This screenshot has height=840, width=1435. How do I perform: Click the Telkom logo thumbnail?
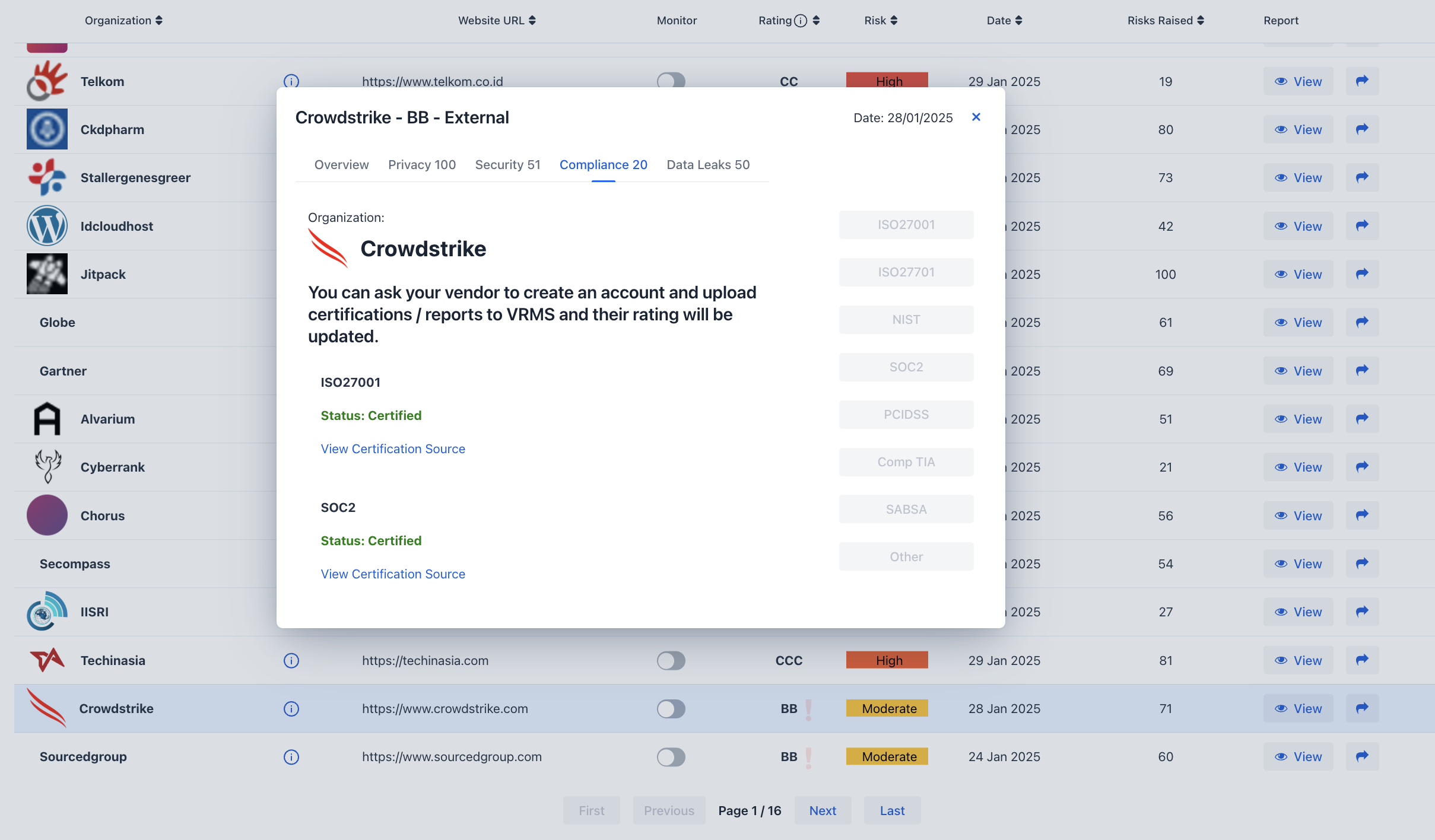point(47,81)
